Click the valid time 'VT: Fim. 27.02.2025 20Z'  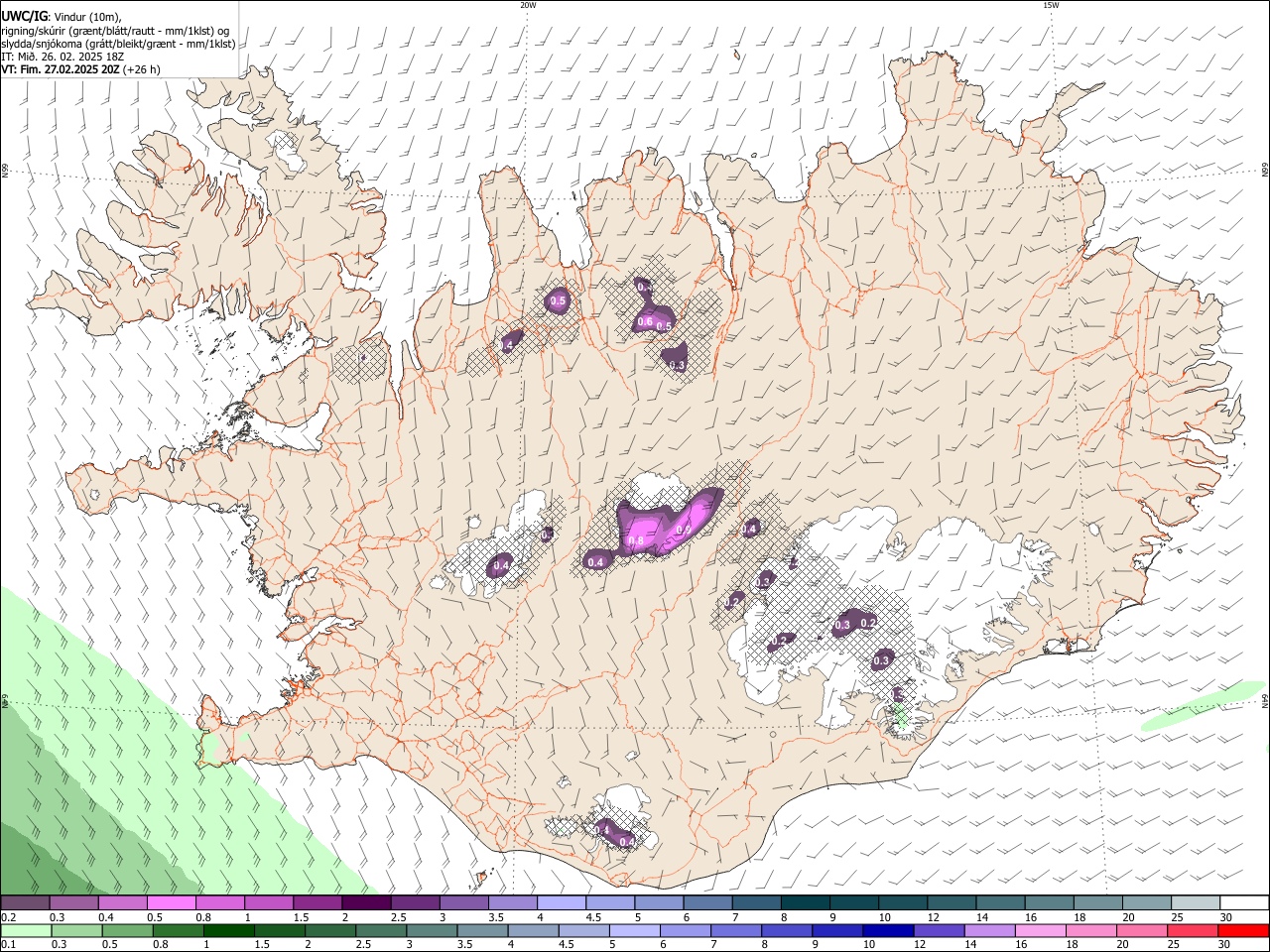click(62, 69)
